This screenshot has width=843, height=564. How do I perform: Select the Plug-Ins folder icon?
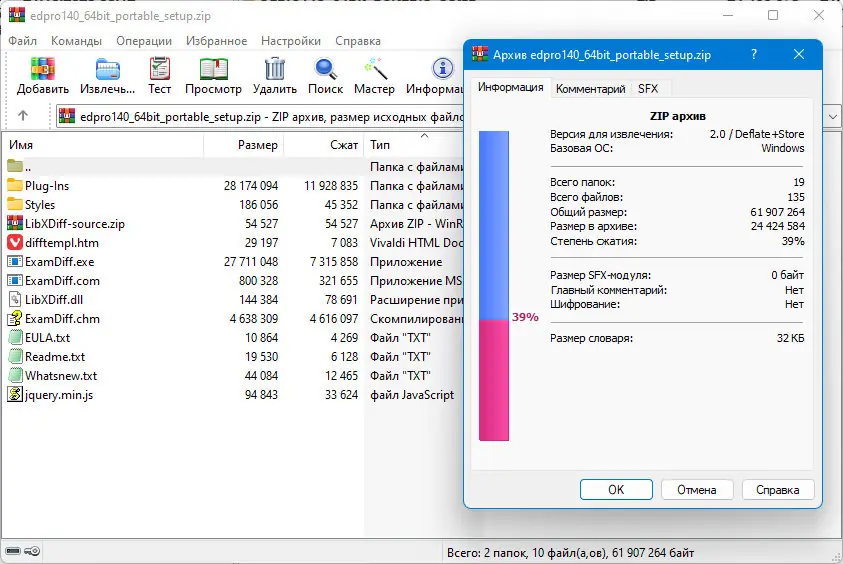click(15, 185)
